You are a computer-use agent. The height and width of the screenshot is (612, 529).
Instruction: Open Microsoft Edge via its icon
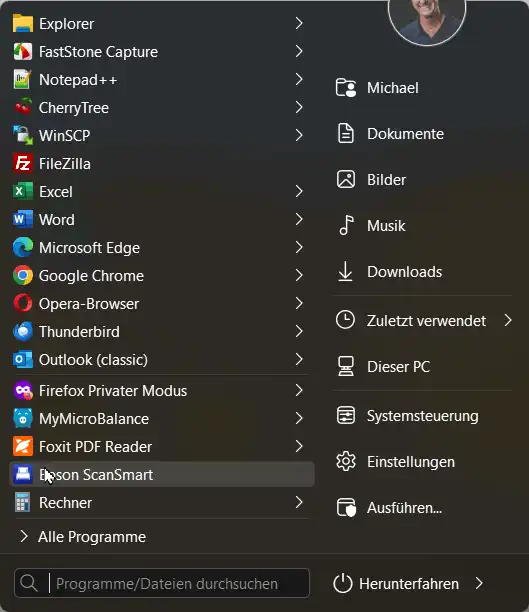23,247
